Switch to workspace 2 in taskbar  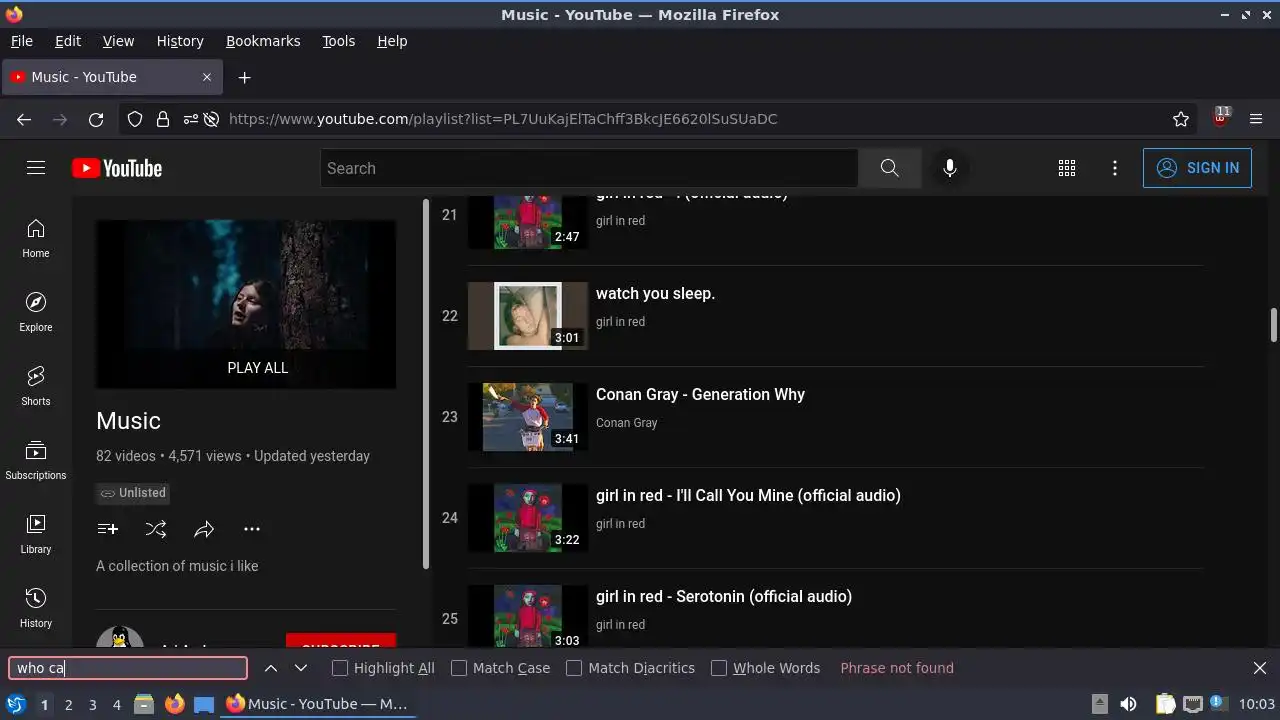pyautogui.click(x=68, y=704)
